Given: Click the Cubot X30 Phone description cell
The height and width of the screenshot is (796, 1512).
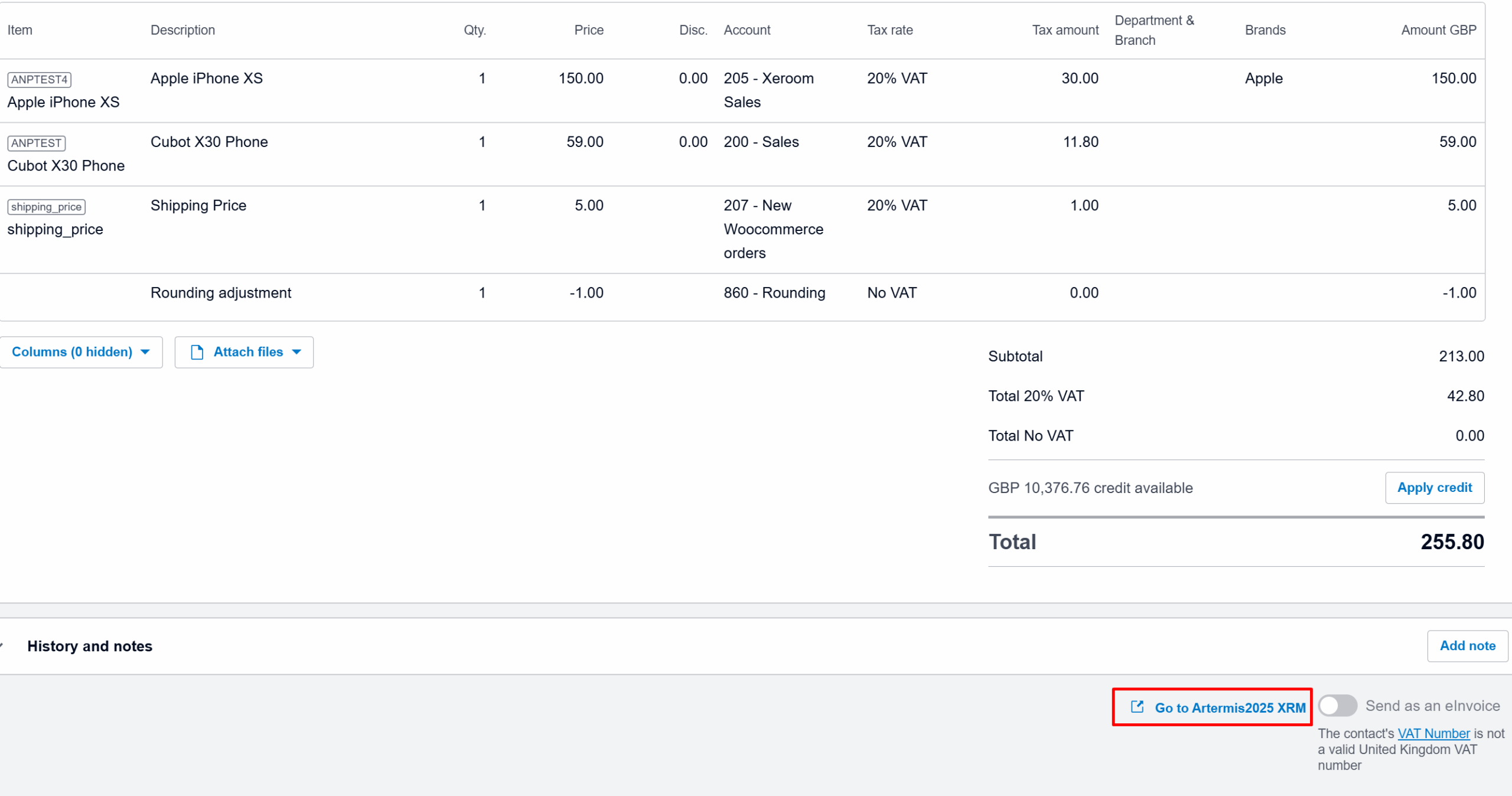Looking at the screenshot, I should (x=209, y=142).
